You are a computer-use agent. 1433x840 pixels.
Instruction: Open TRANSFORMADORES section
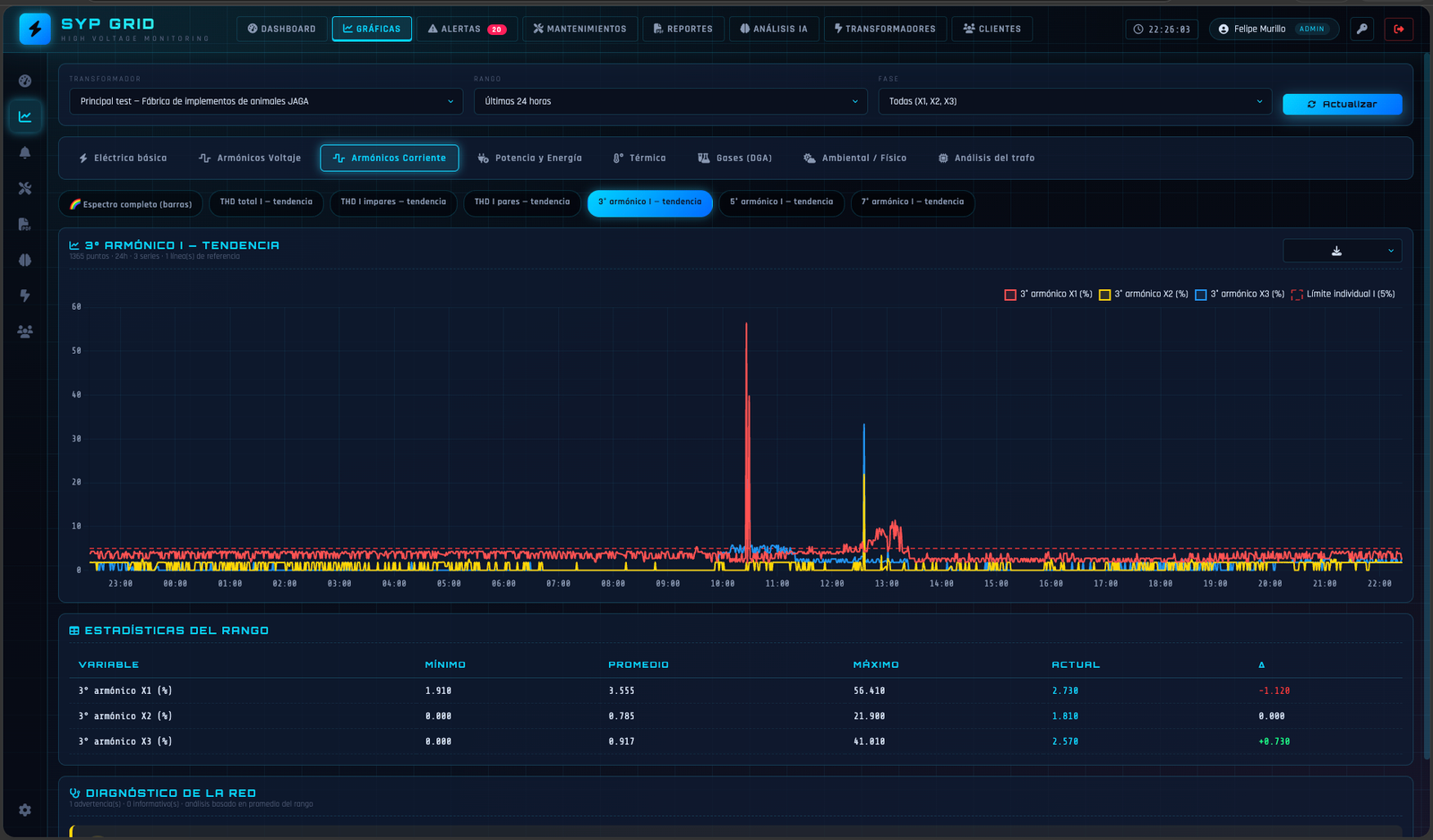(885, 29)
